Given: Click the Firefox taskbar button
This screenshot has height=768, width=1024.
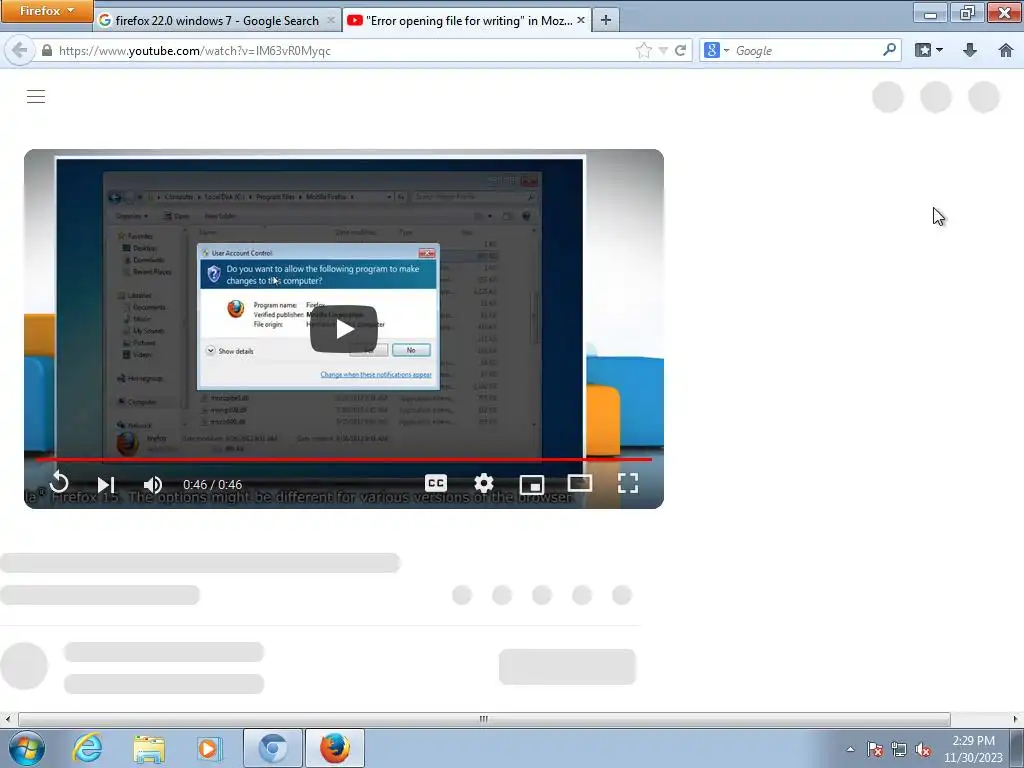Looking at the screenshot, I should pos(334,748).
